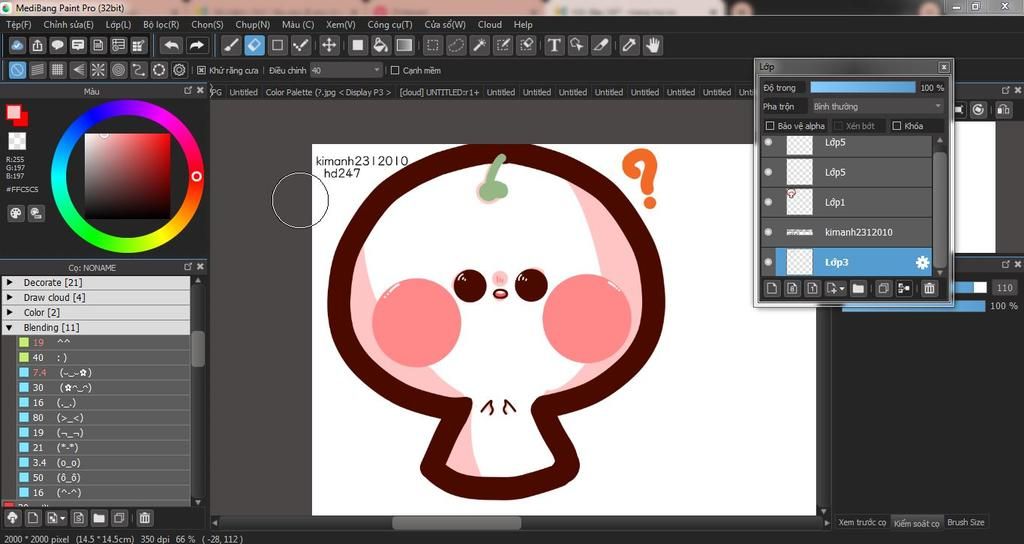
Task: Open Tệp(F) menu
Action: coord(18,24)
